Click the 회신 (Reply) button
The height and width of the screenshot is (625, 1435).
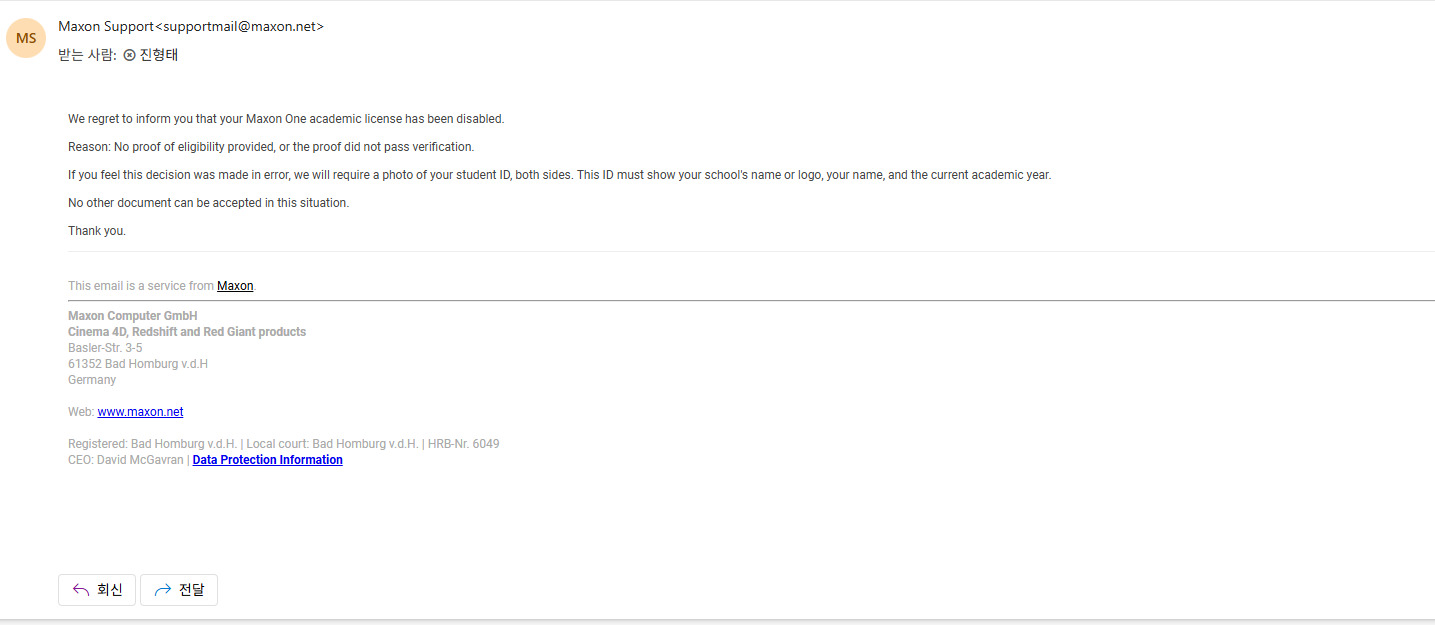click(97, 590)
